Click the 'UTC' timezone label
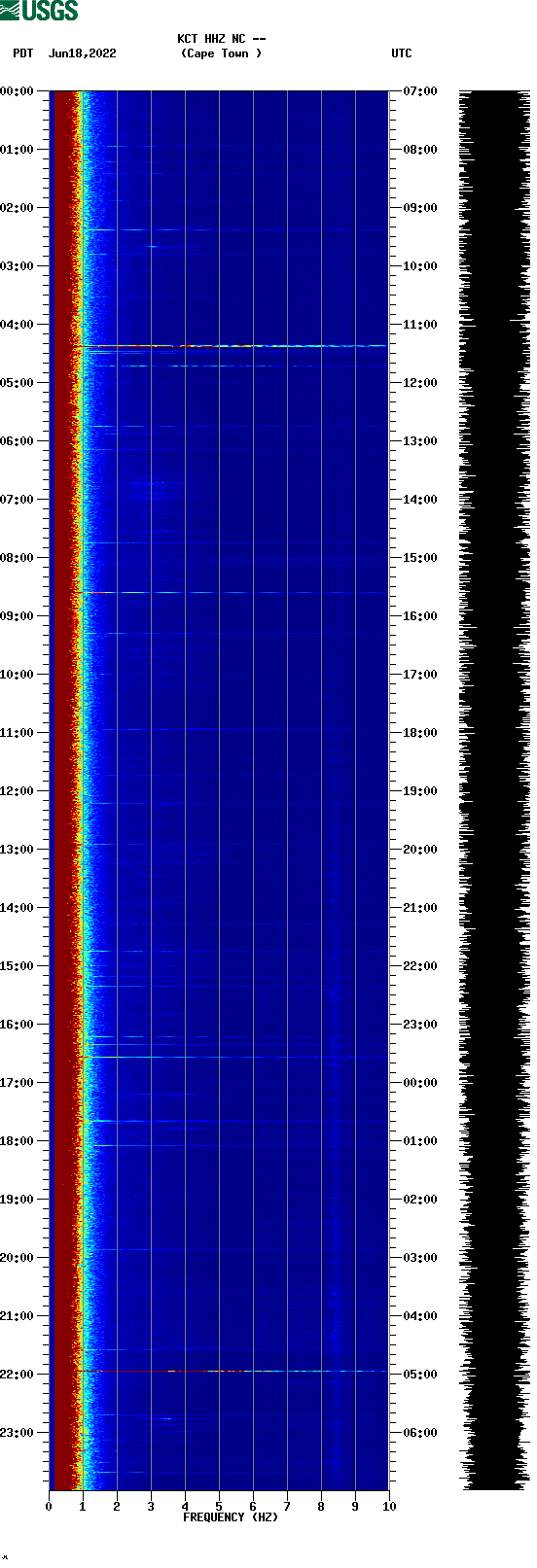This screenshot has width=537, height=1568. click(402, 53)
